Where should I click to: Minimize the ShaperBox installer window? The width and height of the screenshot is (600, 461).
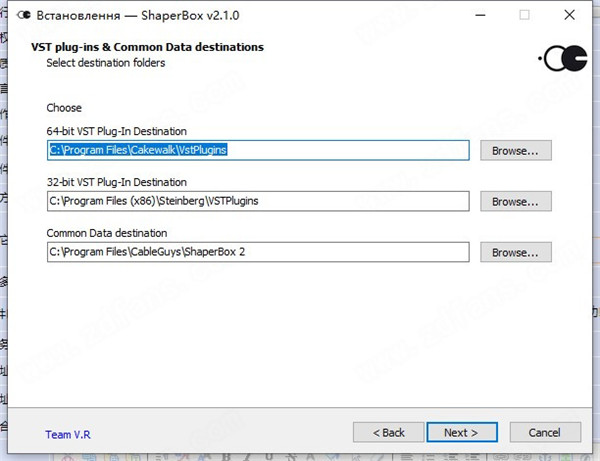tap(479, 16)
